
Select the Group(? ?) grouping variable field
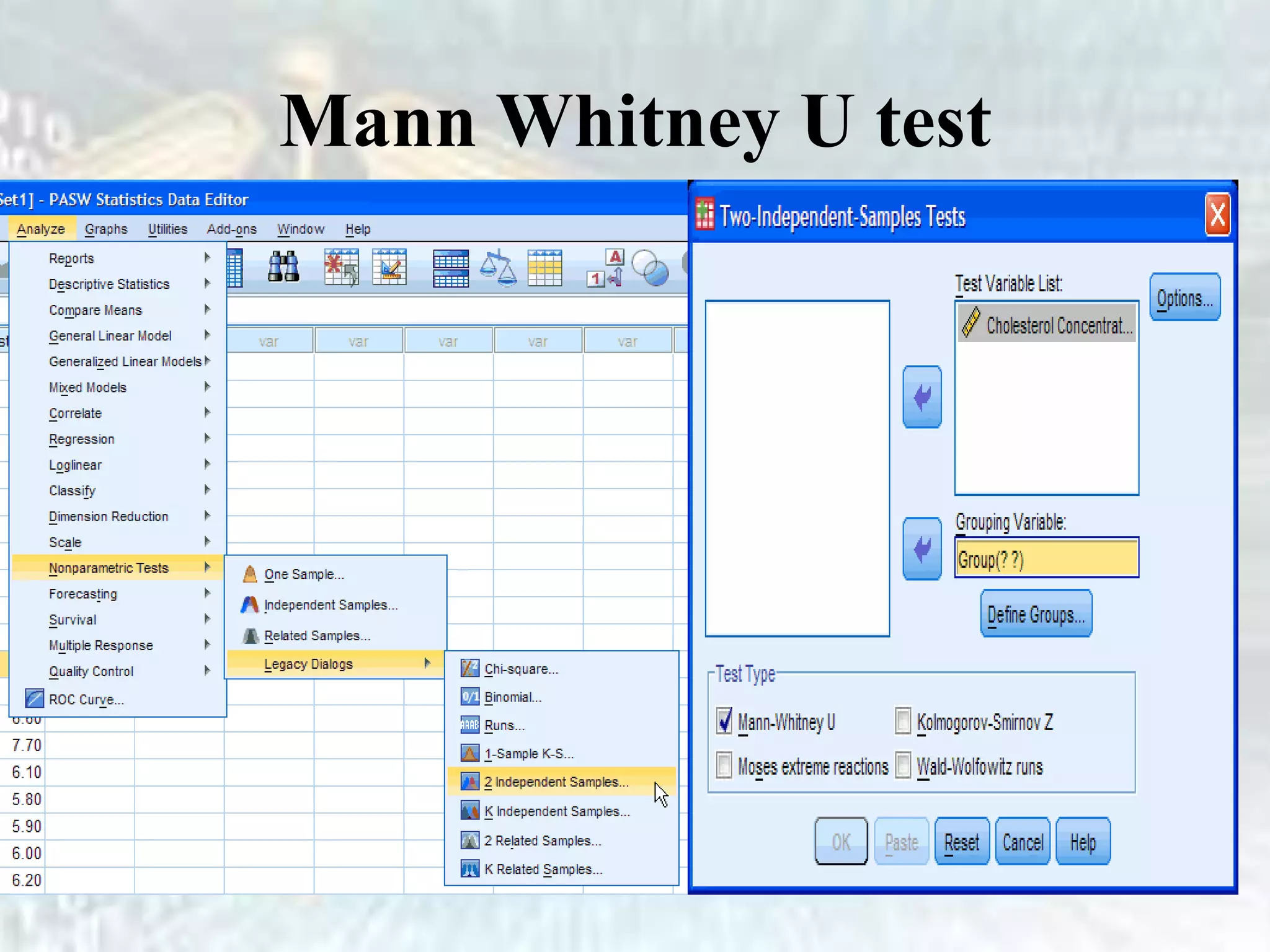tap(1047, 558)
